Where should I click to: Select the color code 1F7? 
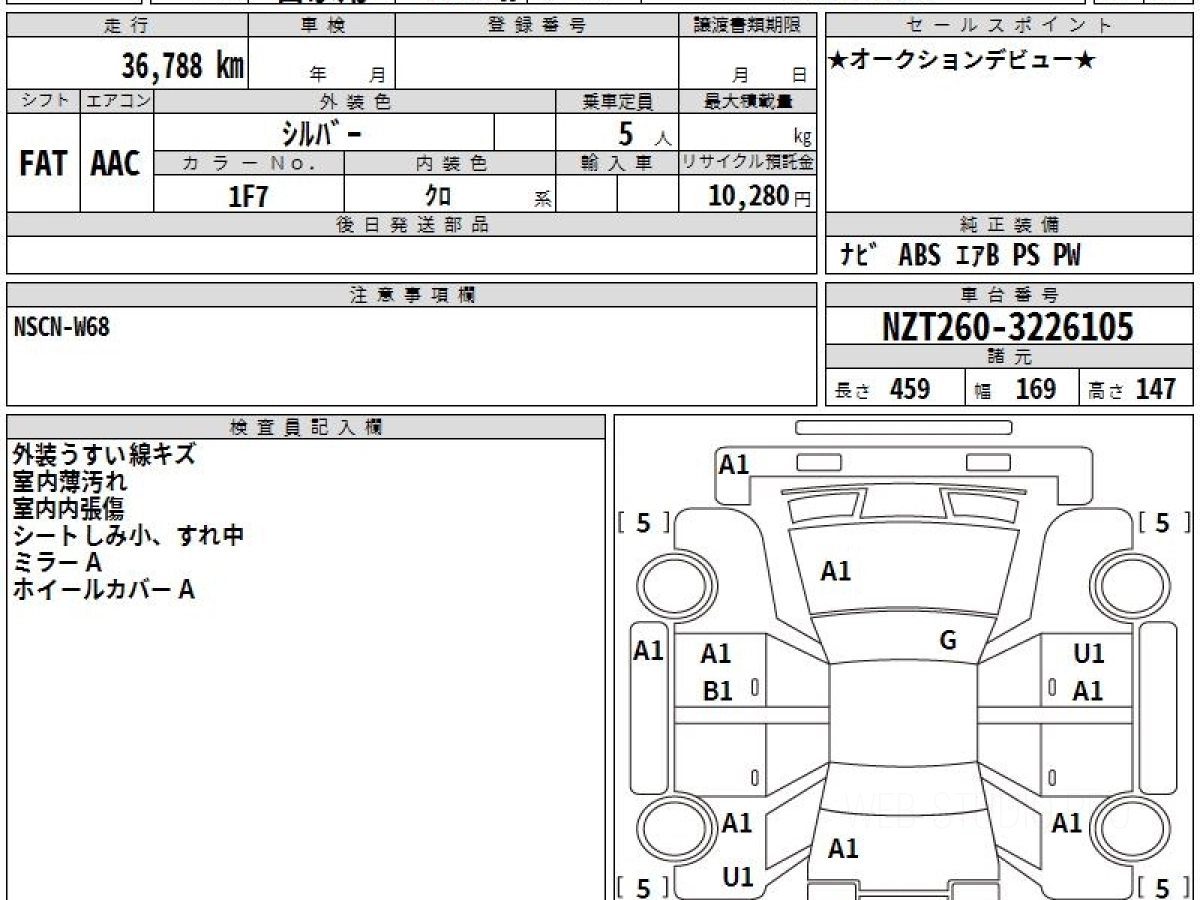tap(248, 196)
